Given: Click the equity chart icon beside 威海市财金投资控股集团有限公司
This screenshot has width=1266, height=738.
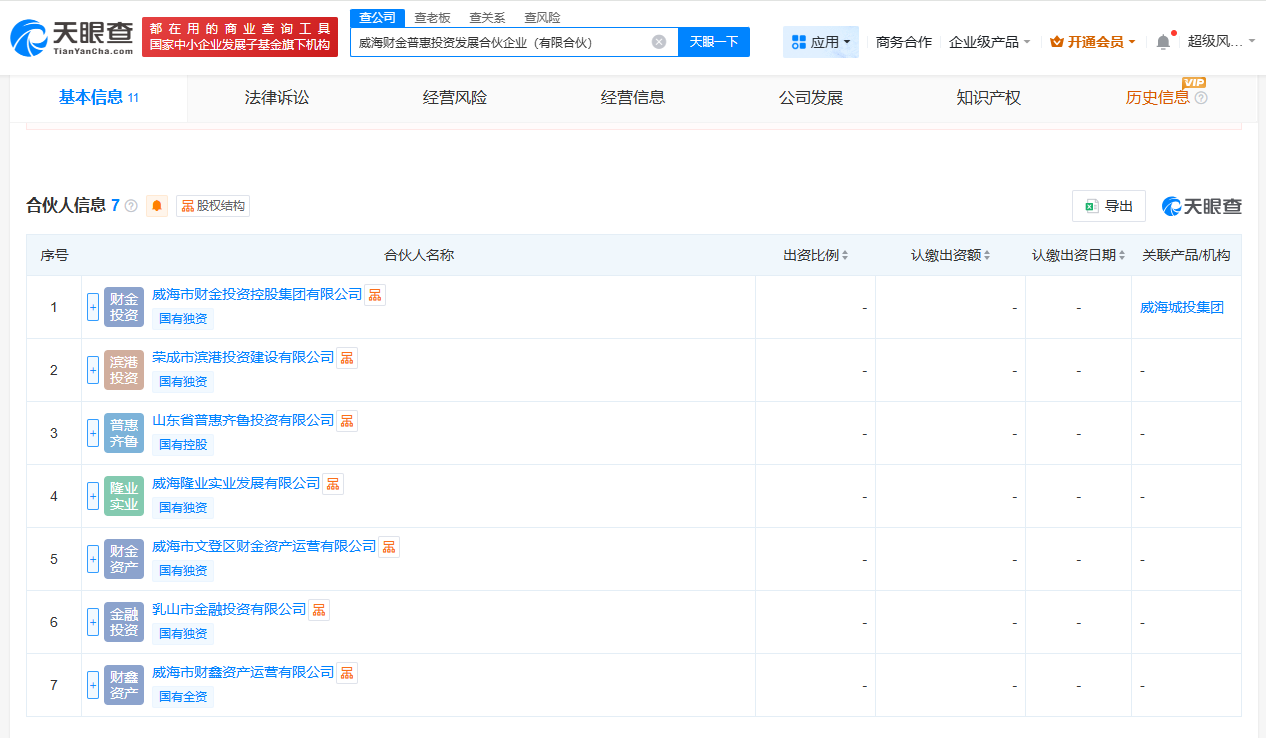Looking at the screenshot, I should 374,294.
